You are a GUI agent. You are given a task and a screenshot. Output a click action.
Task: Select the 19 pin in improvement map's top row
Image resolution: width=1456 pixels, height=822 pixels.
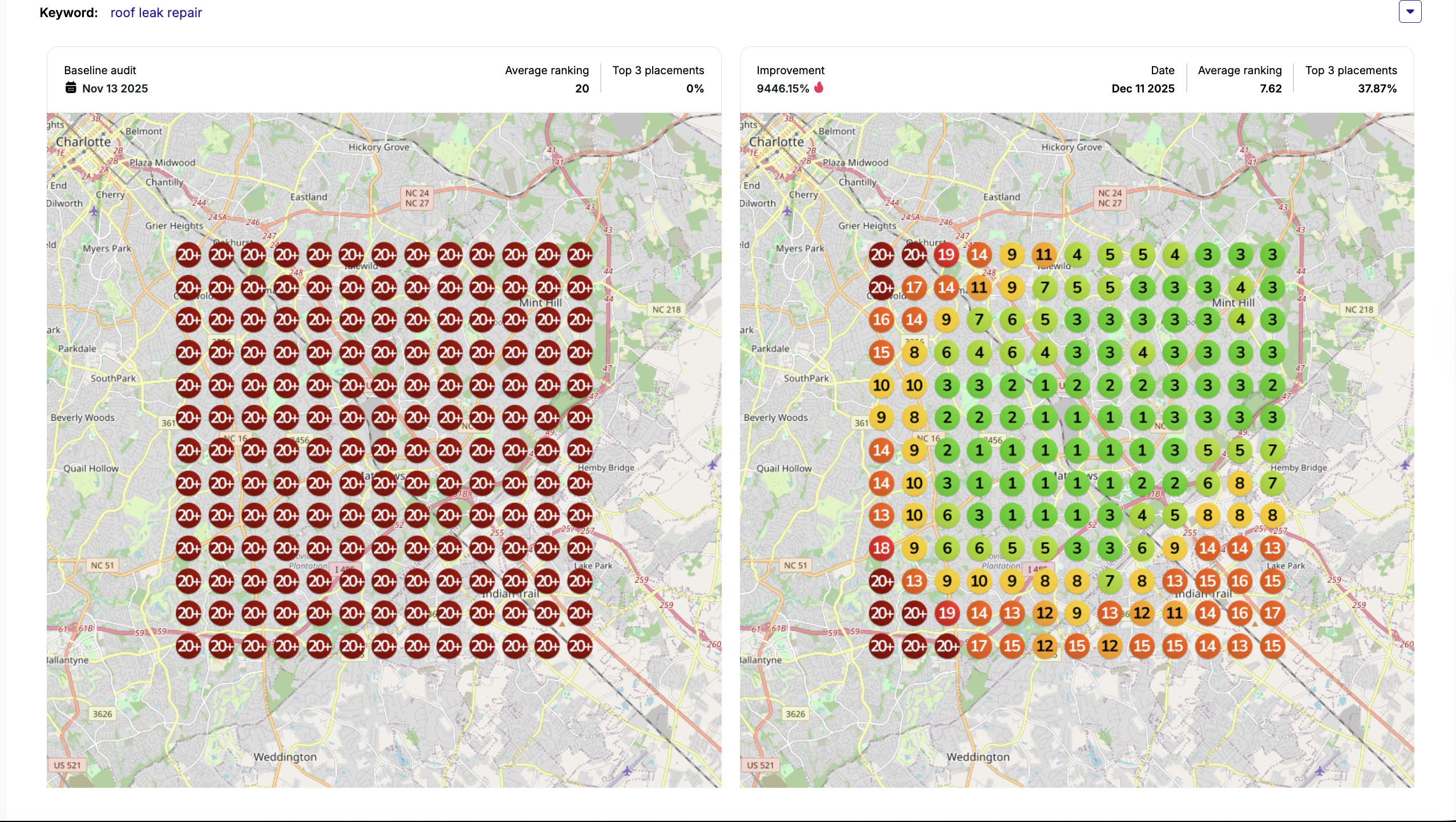(x=947, y=255)
